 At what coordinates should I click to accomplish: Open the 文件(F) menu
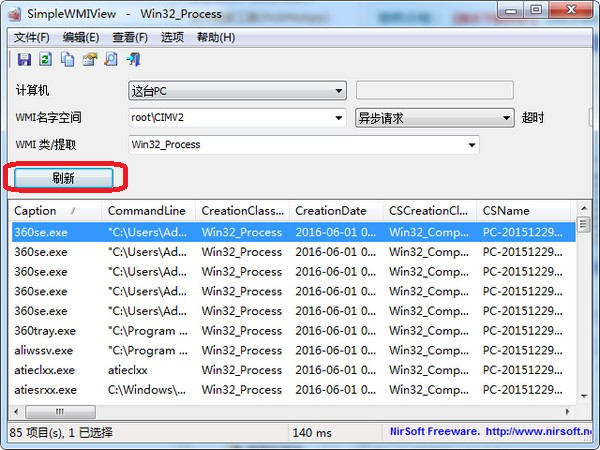(x=32, y=38)
